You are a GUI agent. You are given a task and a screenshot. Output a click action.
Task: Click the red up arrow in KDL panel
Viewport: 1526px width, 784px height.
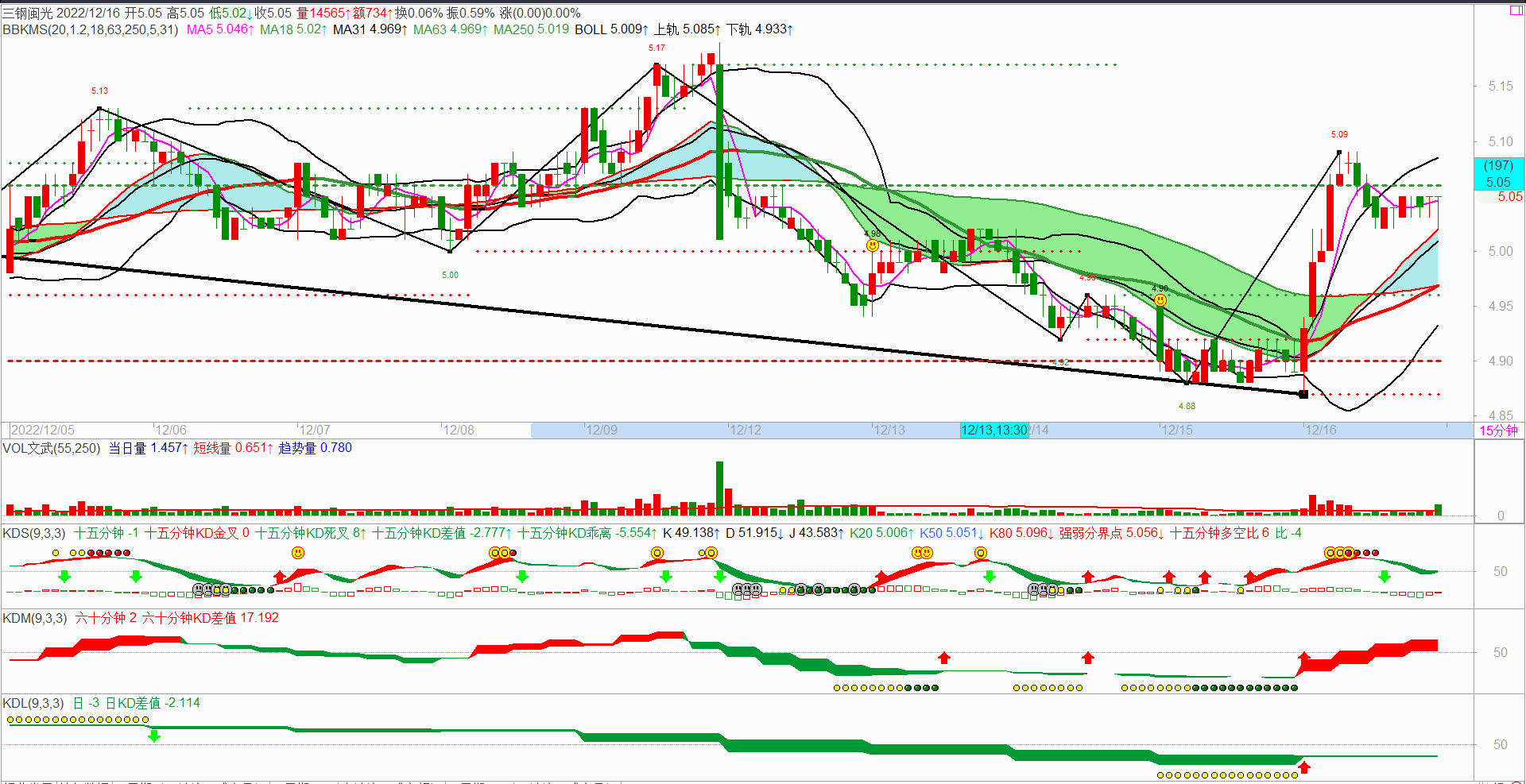(x=1303, y=767)
